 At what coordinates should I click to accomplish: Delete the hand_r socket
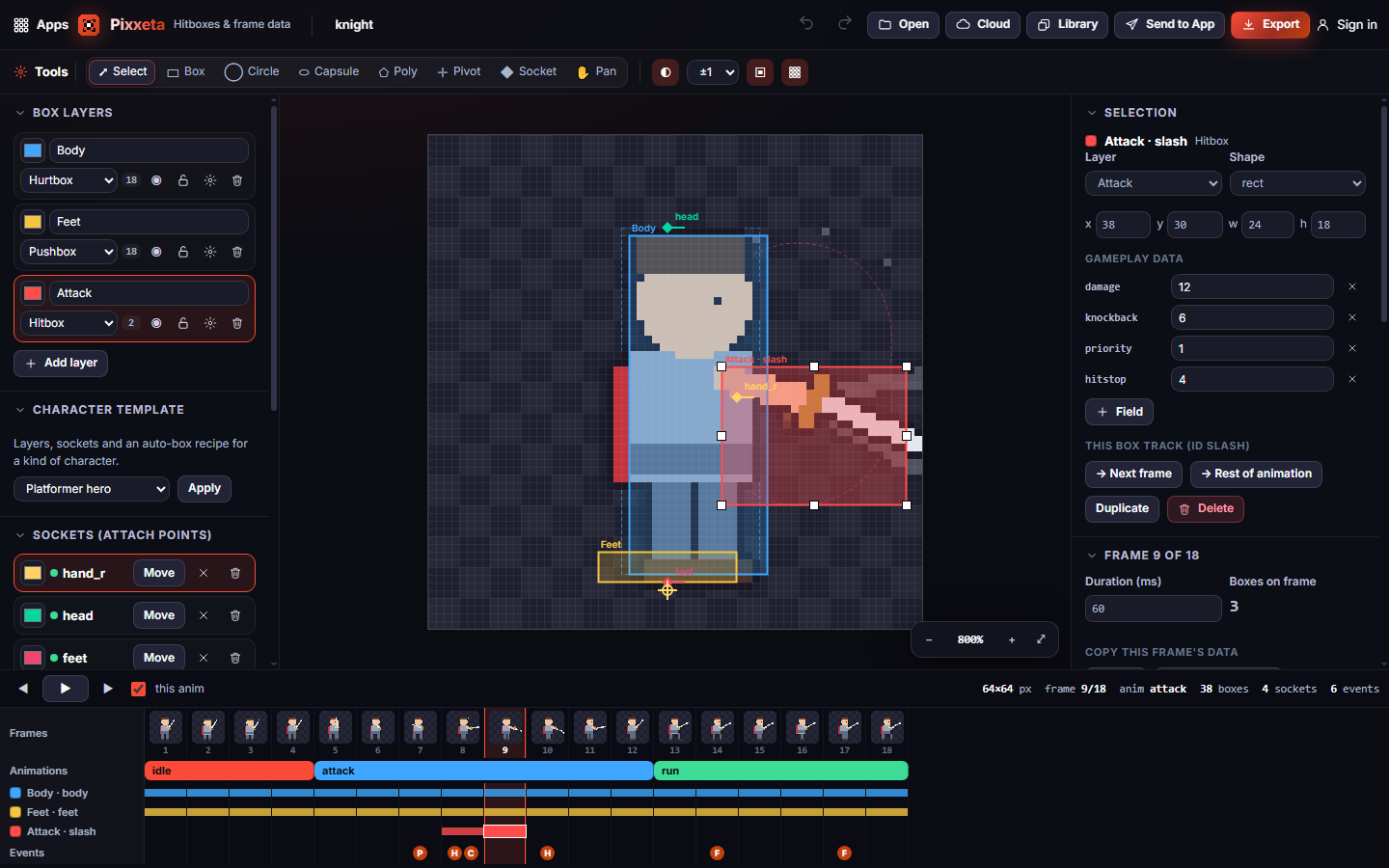pyautogui.click(x=235, y=573)
